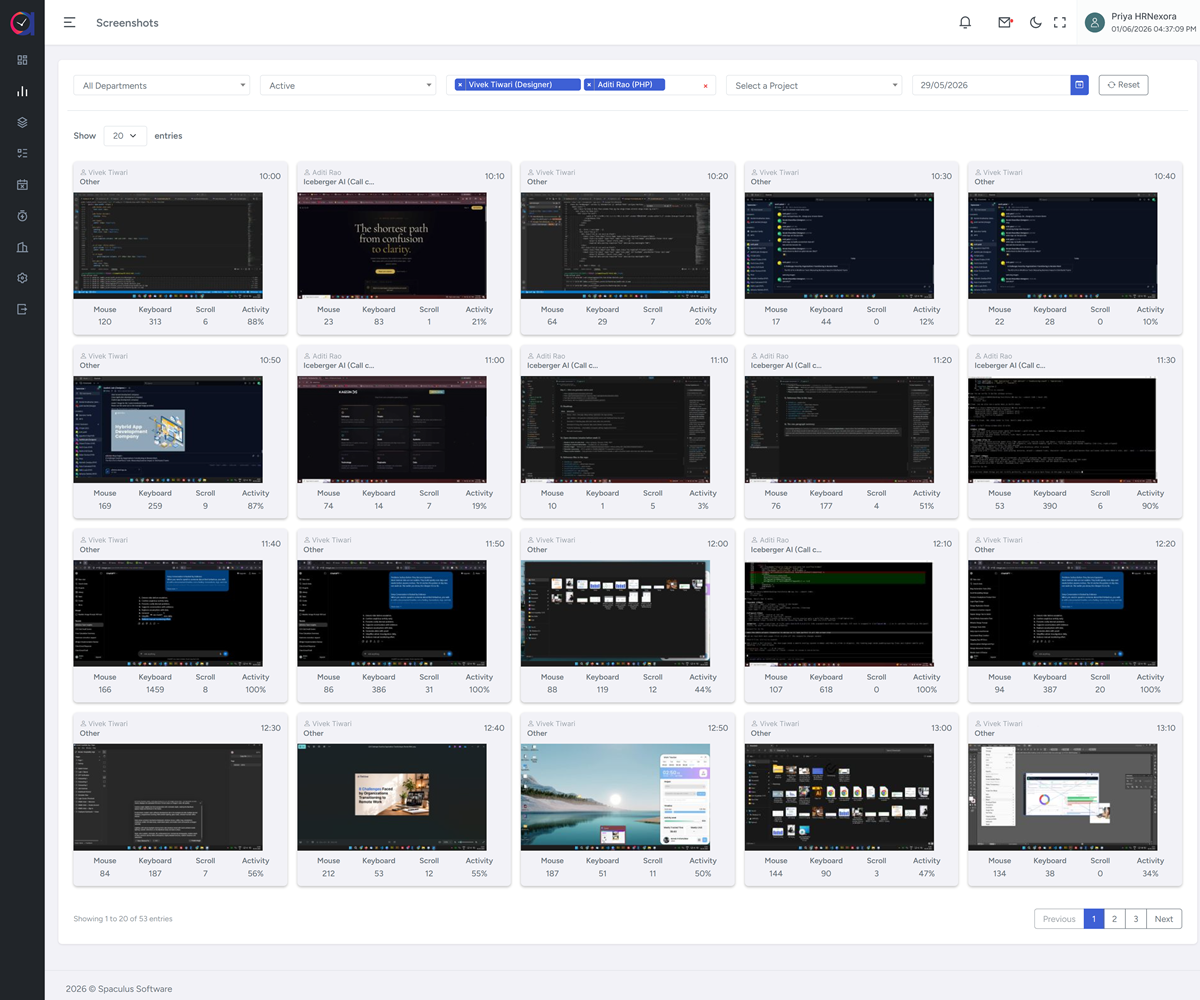Open the 13:10 screenshot thumbnail
This screenshot has width=1200, height=1000.
[1063, 797]
